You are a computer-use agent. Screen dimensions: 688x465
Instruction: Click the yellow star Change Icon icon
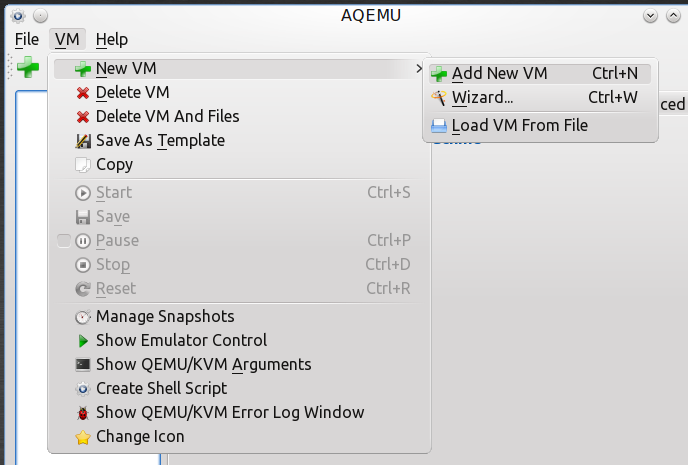tap(82, 437)
